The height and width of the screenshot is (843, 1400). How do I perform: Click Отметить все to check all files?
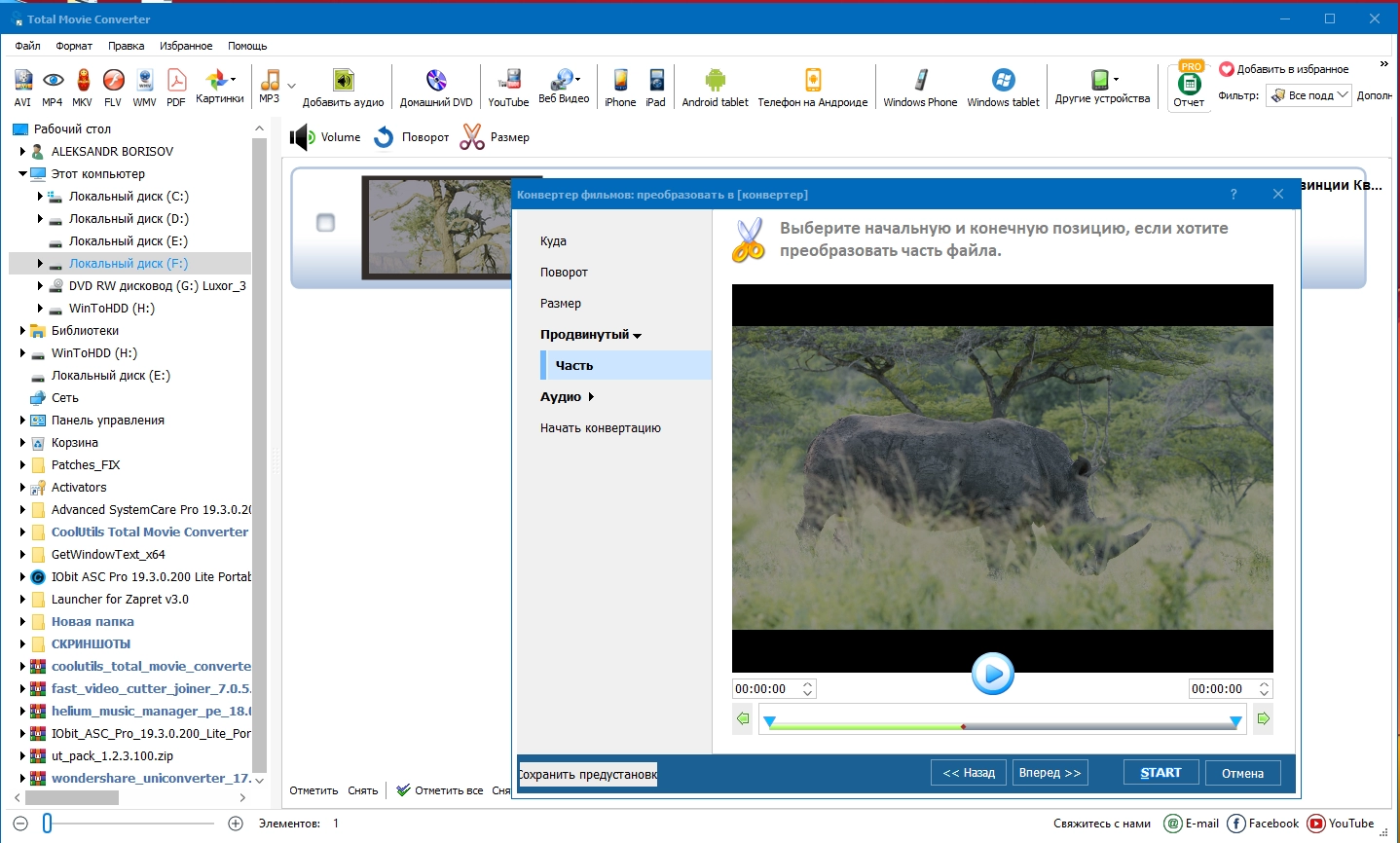[439, 790]
